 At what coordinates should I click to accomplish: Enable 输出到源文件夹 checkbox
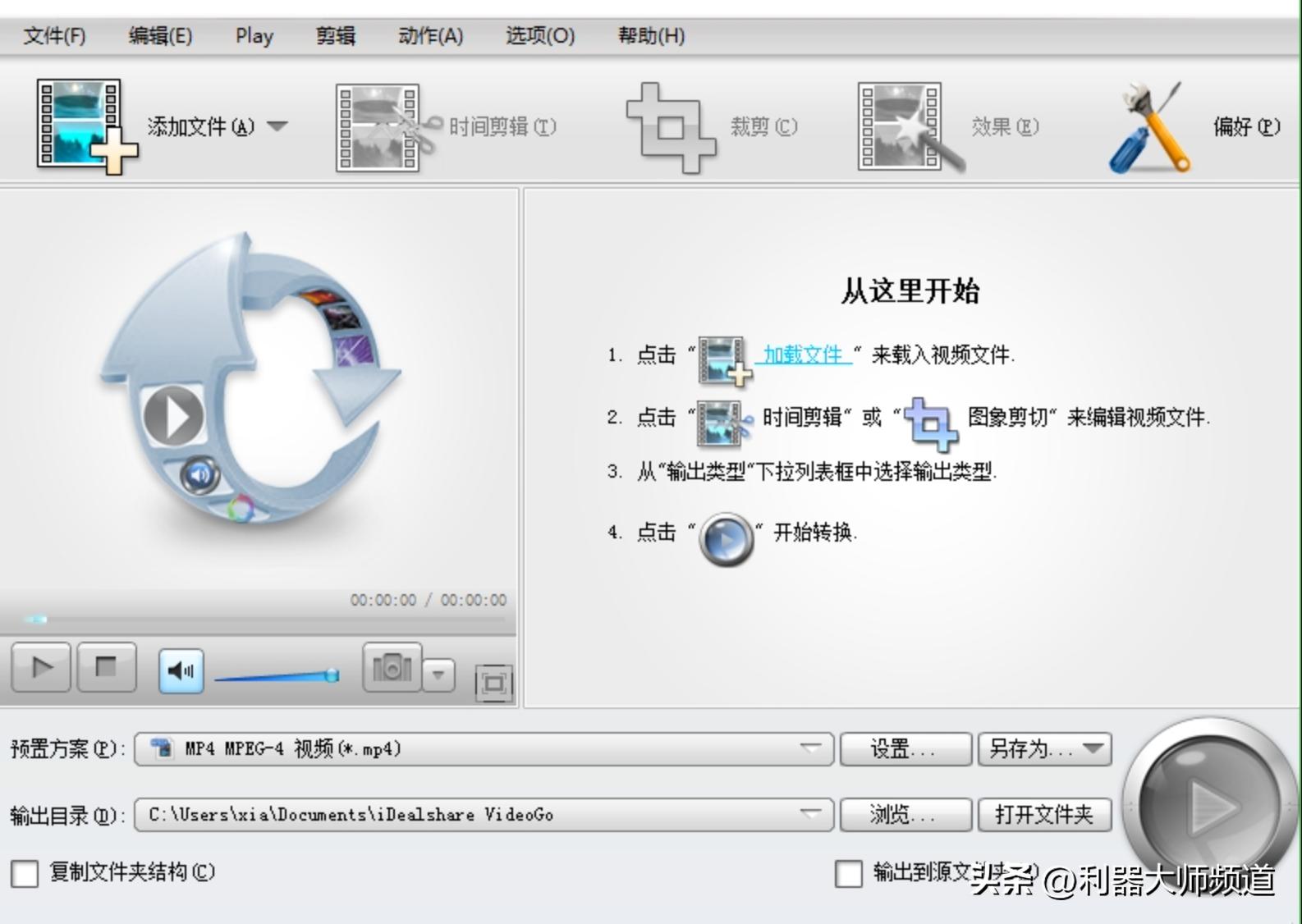849,874
